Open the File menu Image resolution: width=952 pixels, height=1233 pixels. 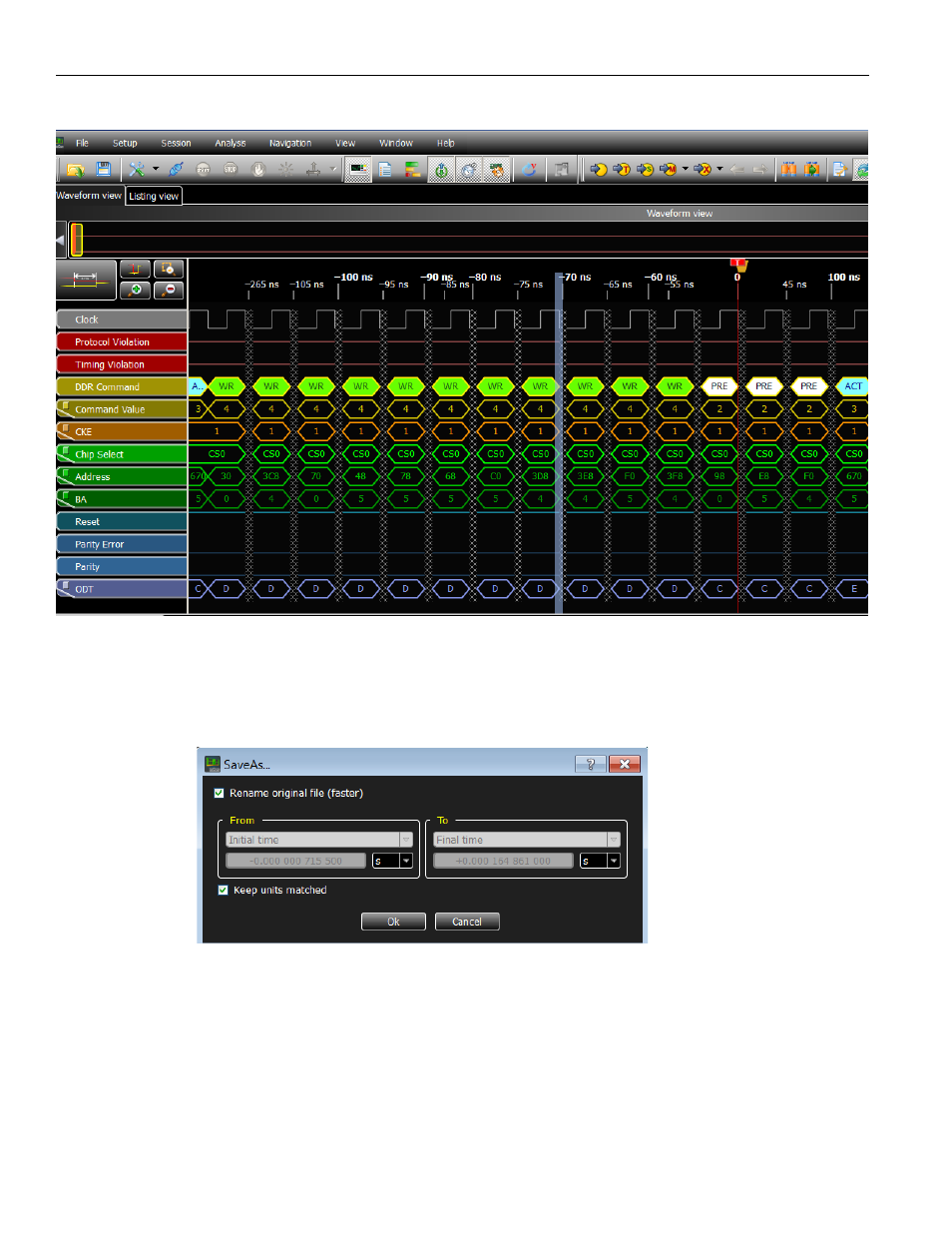82,143
